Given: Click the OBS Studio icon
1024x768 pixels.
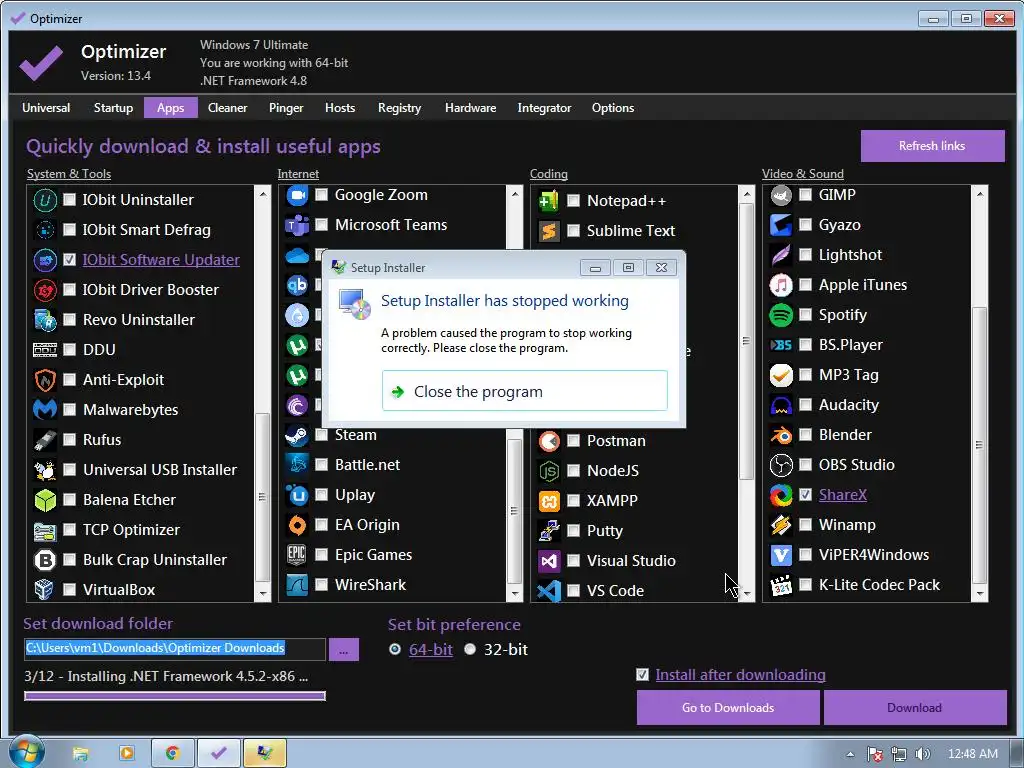Looking at the screenshot, I should 781,466.
